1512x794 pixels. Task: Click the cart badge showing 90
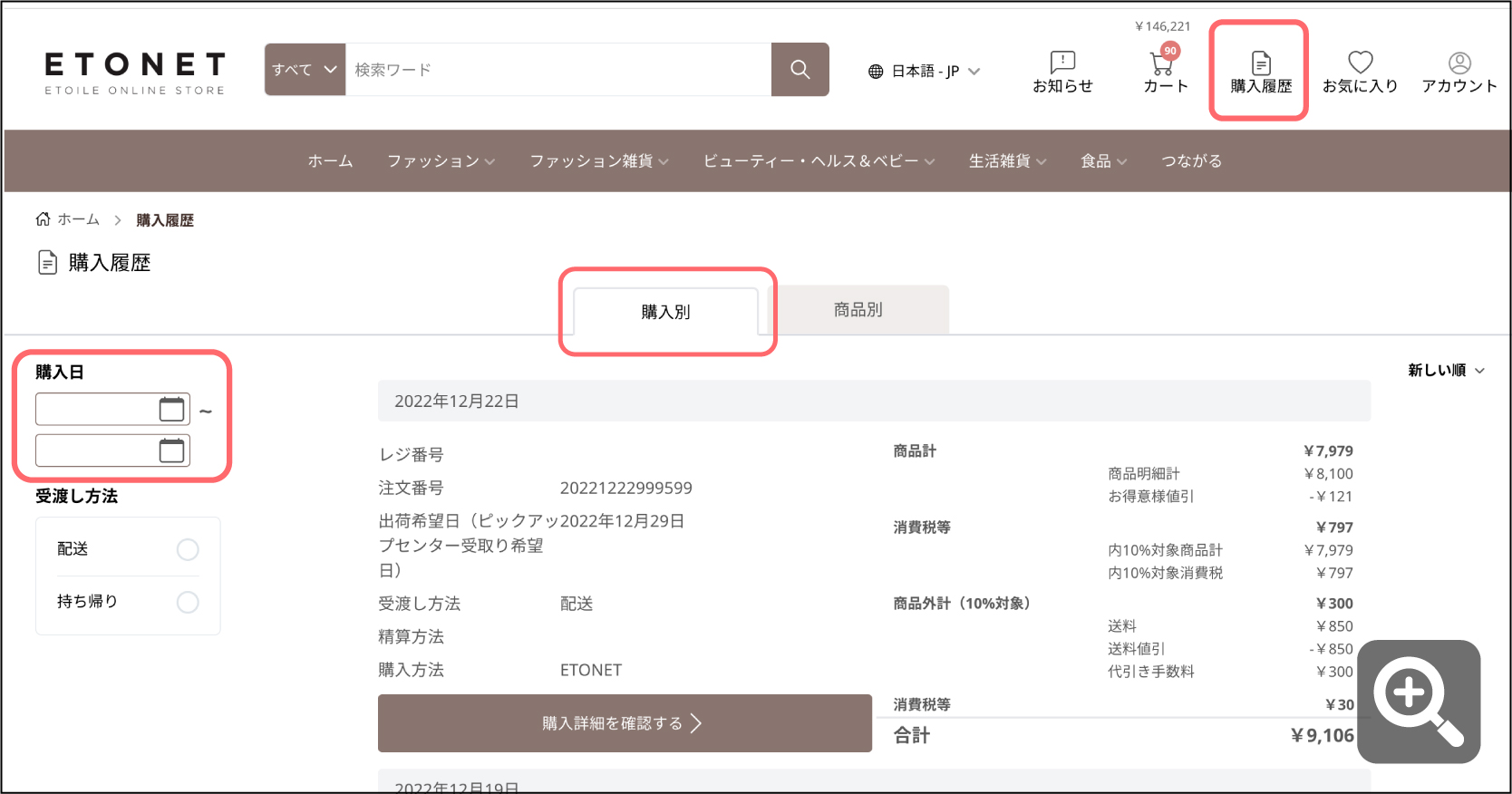click(1170, 51)
